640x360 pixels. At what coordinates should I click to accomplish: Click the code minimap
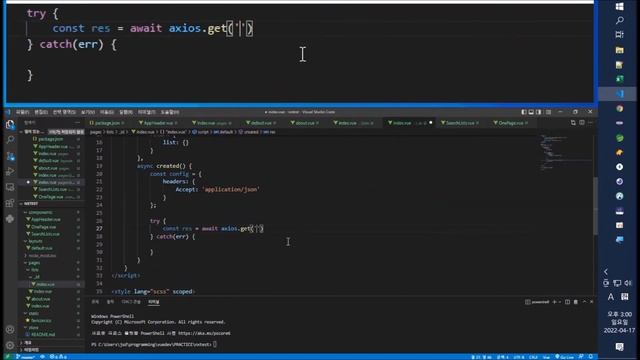pos(565,153)
